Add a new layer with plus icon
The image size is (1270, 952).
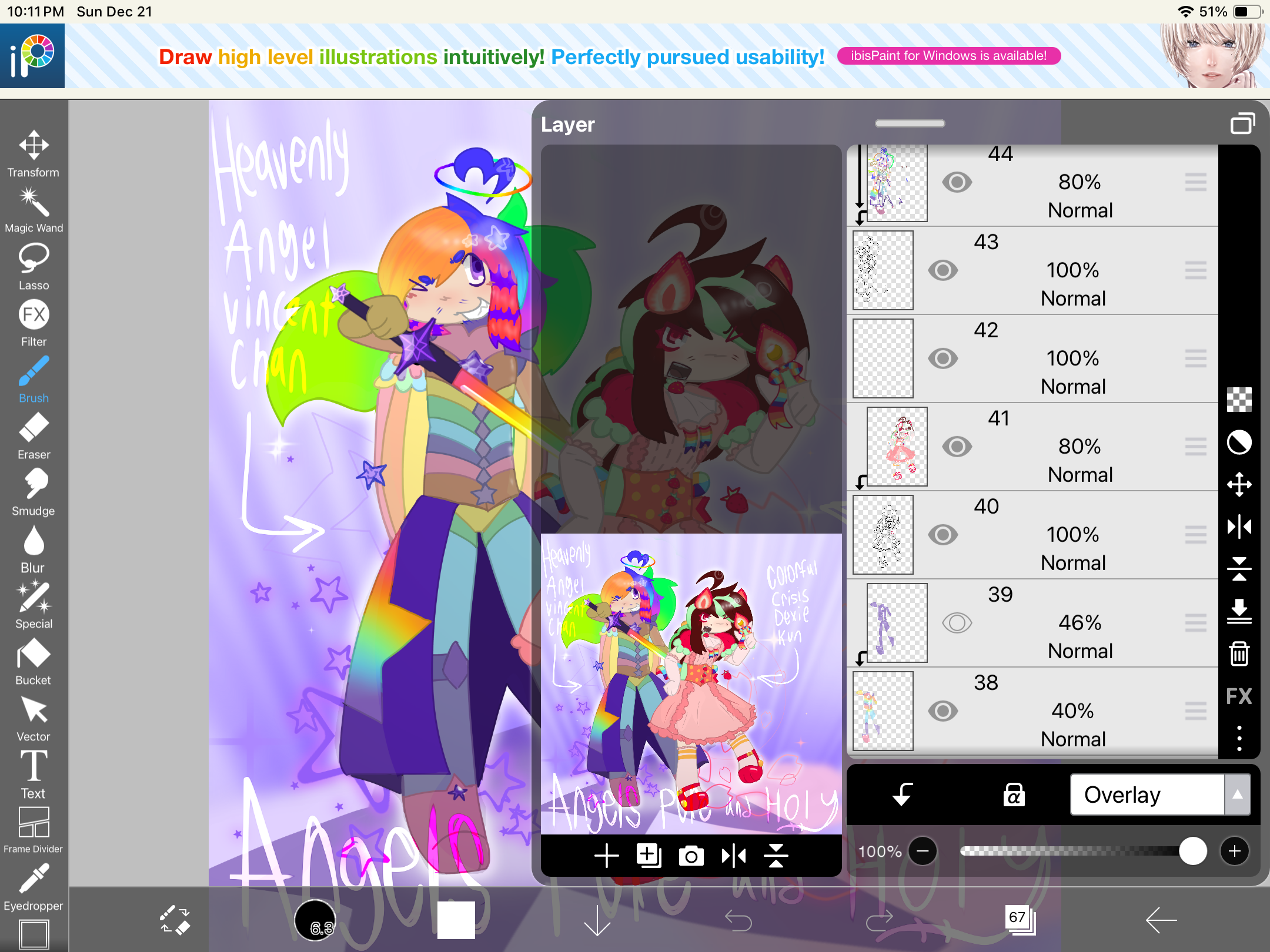point(606,856)
